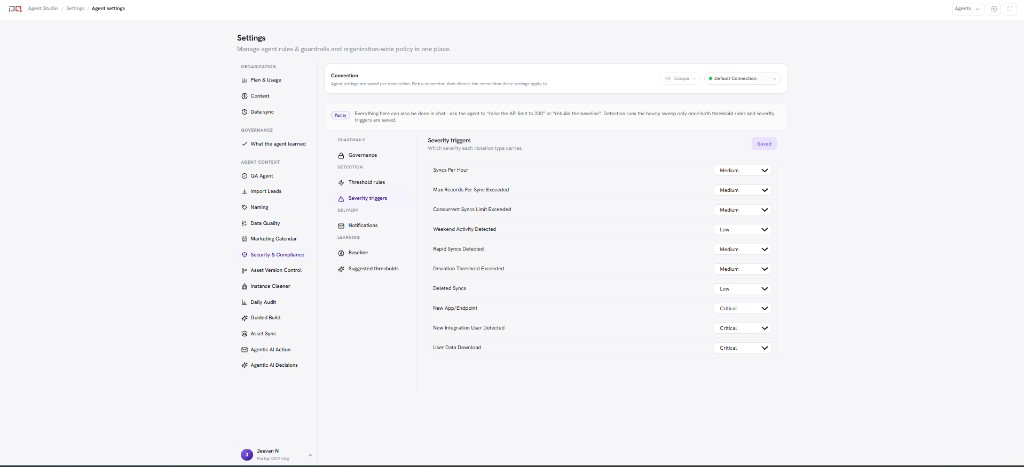Click the Severity triggers heading

click(x=449, y=140)
